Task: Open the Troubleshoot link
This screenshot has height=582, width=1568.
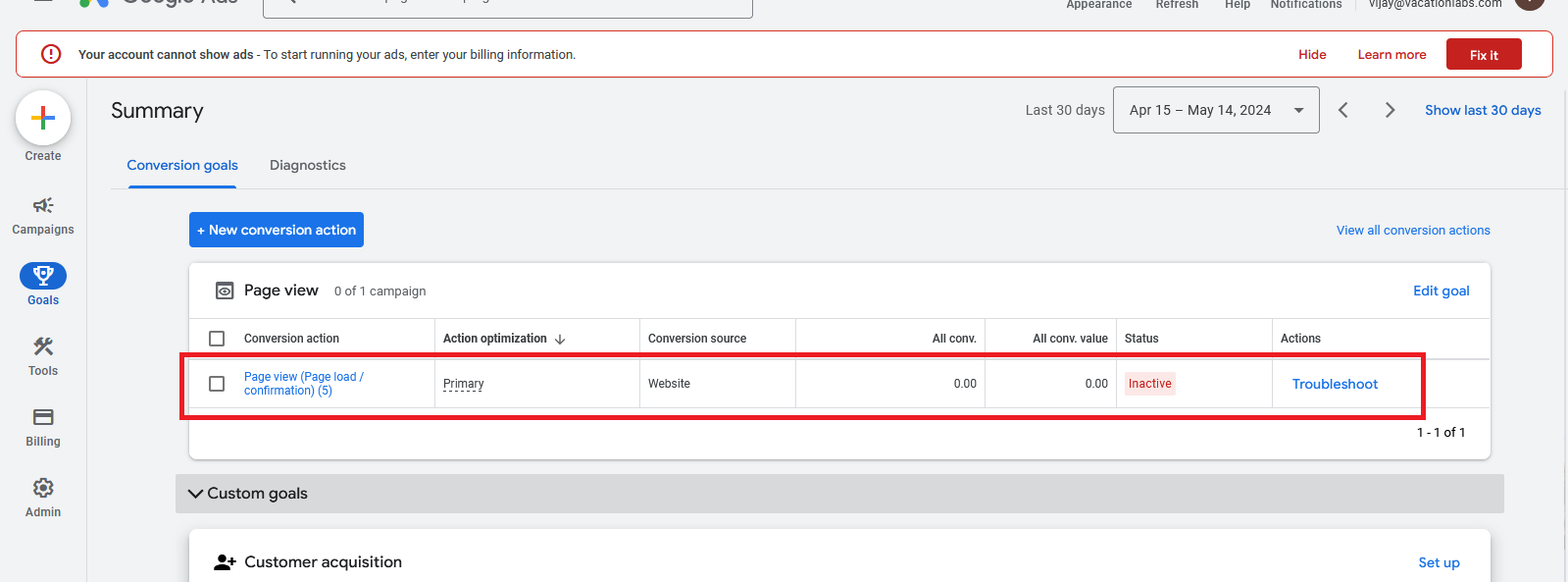Action: point(1335,384)
